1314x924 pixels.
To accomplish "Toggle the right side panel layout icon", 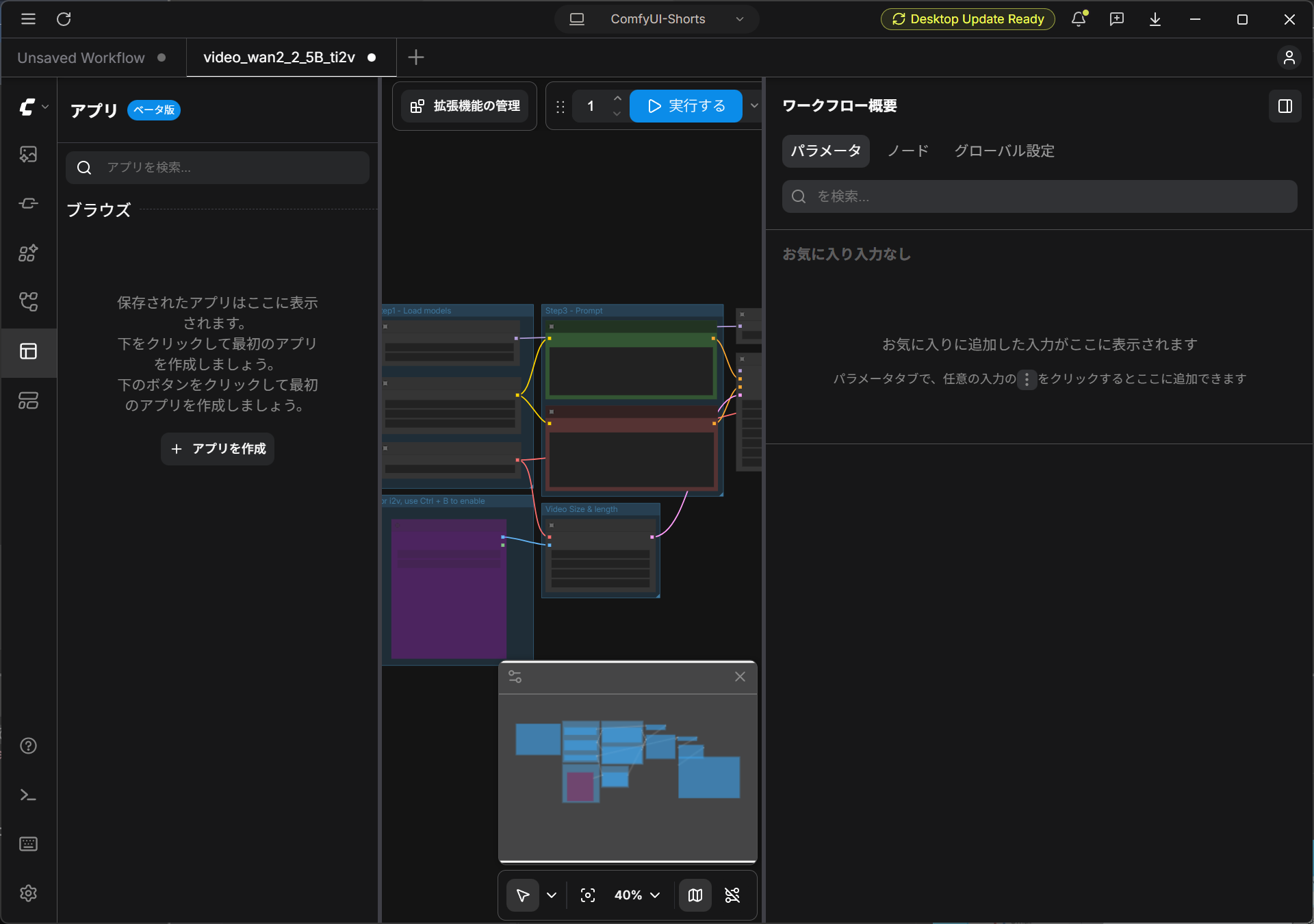I will [1285, 106].
